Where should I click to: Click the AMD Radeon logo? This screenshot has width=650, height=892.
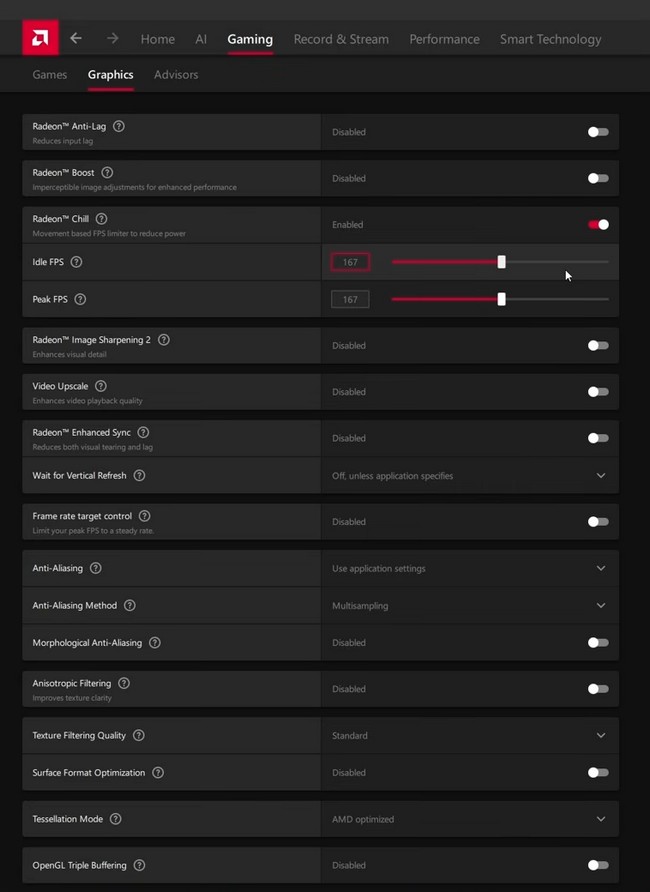39,38
